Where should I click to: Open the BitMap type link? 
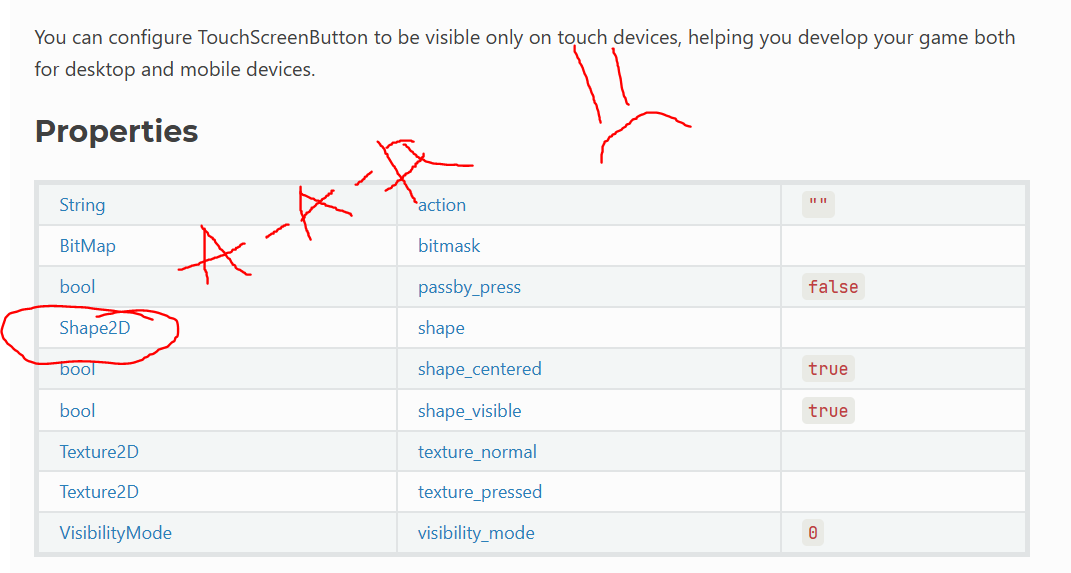point(87,246)
